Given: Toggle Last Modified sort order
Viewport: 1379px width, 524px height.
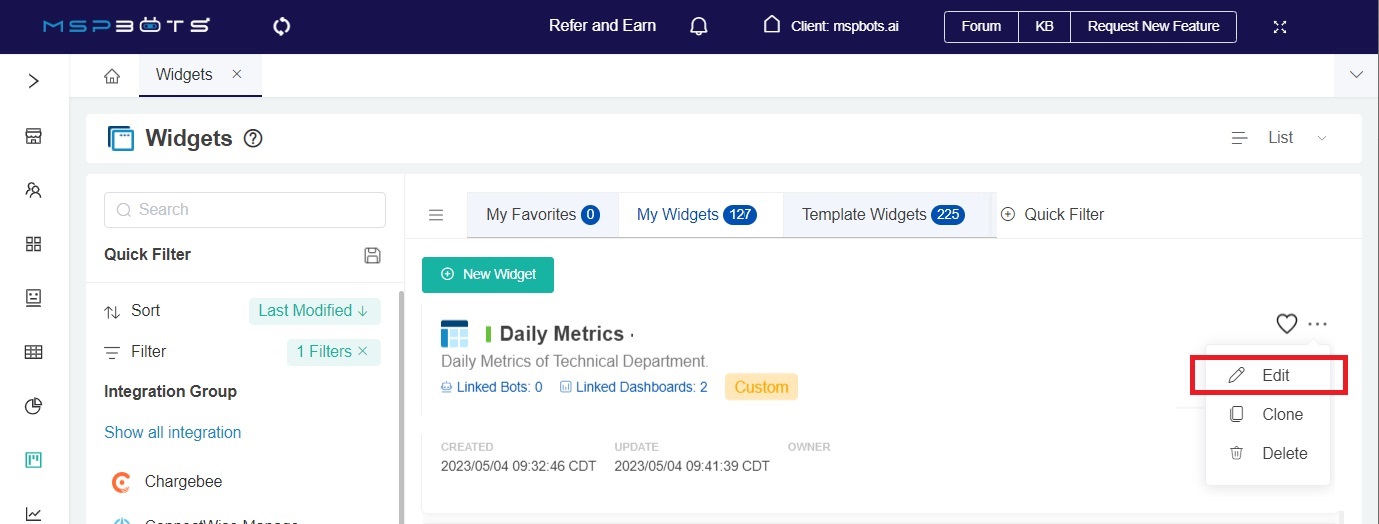Looking at the screenshot, I should point(313,311).
